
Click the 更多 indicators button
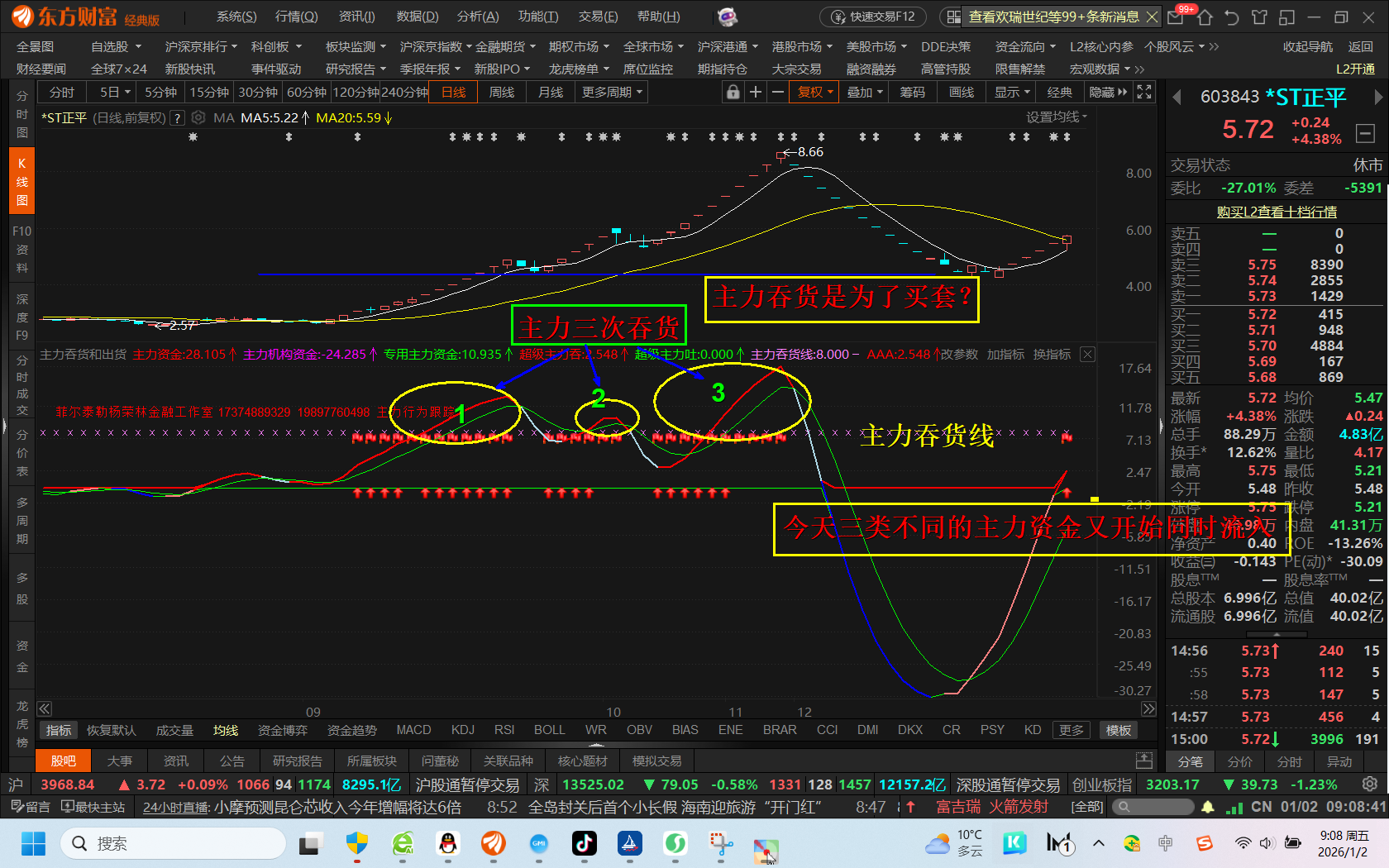pyautogui.click(x=1071, y=730)
